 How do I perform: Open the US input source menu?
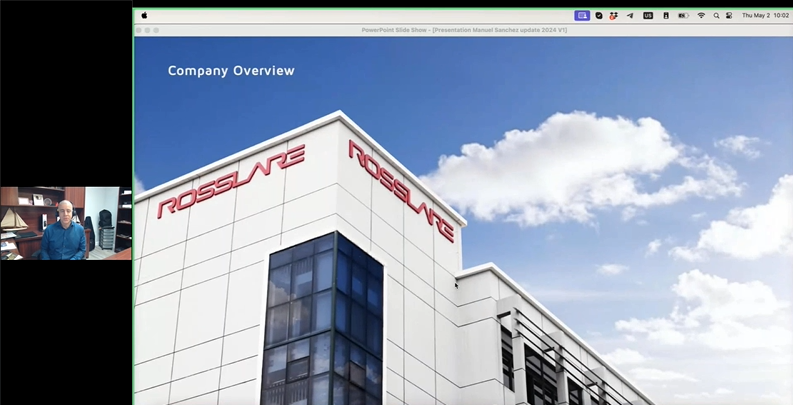click(648, 16)
